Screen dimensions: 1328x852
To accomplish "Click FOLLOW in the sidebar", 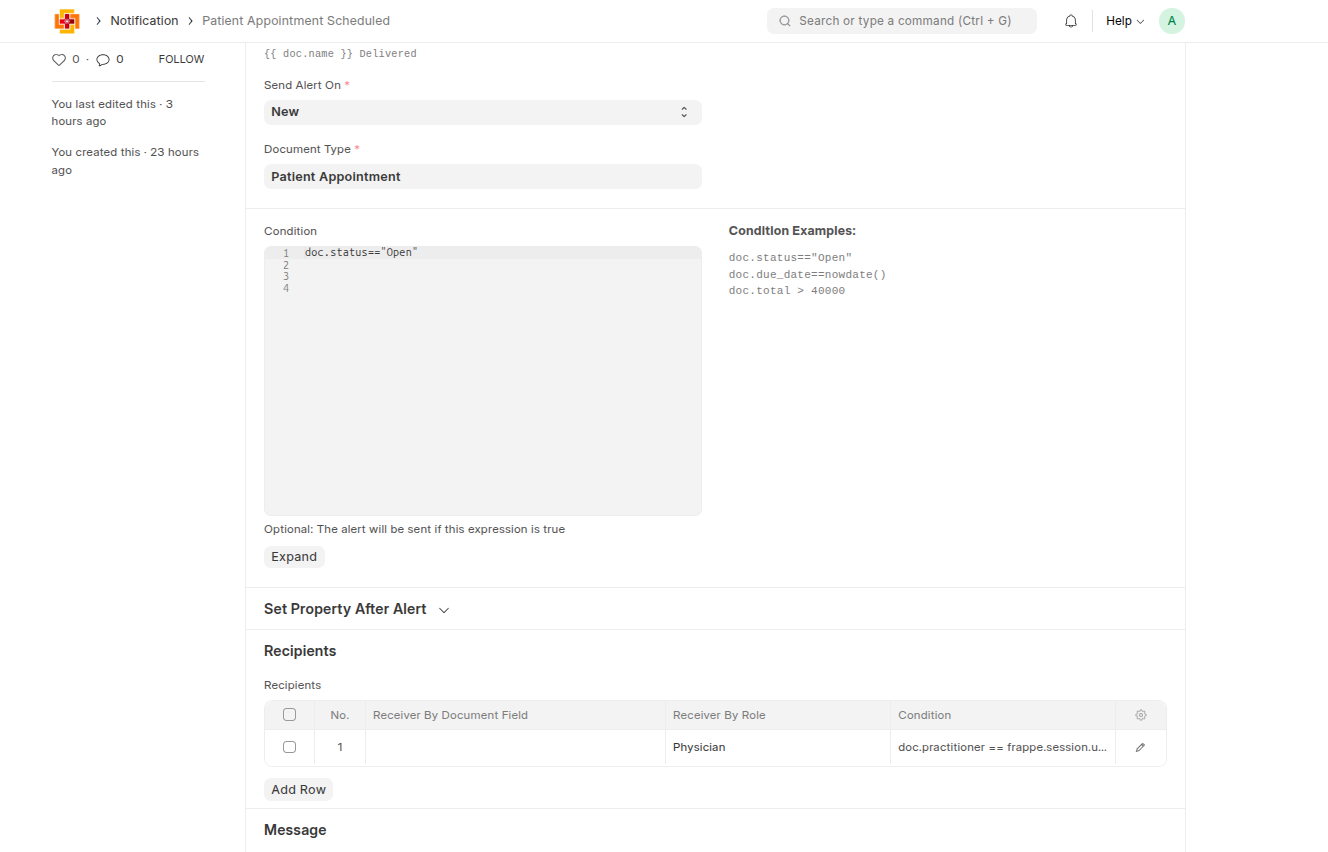I will tap(181, 60).
